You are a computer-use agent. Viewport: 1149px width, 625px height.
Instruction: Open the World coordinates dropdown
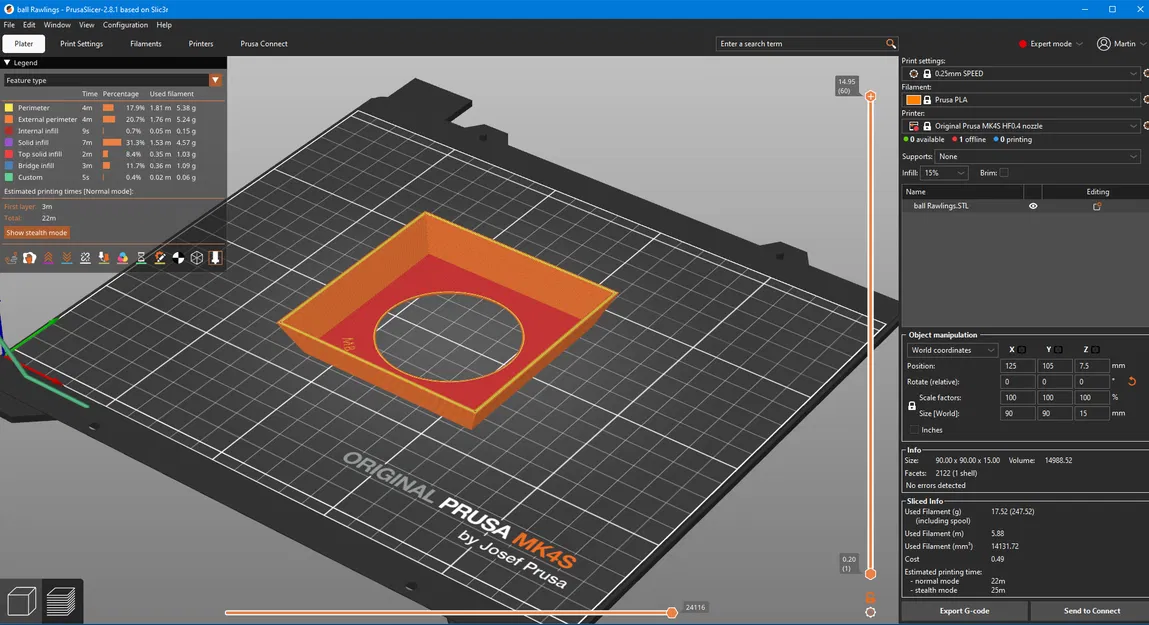tap(950, 349)
